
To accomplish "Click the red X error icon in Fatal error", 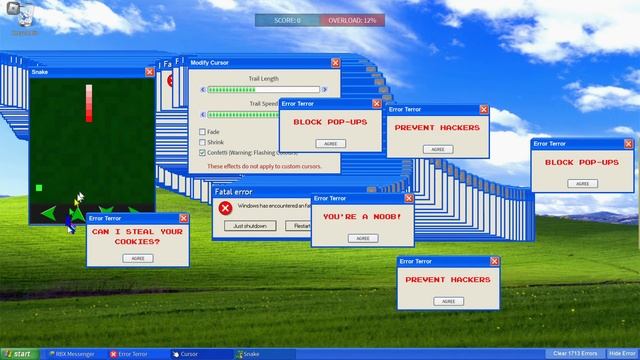I will point(225,208).
